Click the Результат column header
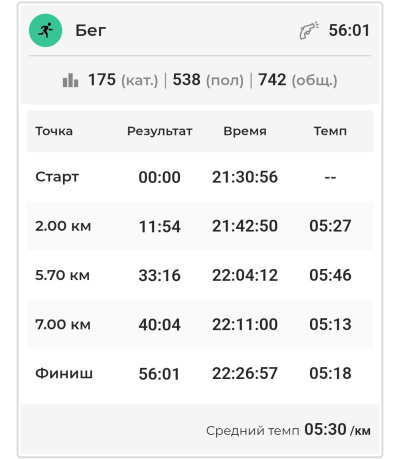This screenshot has height=459, width=400. [160, 131]
